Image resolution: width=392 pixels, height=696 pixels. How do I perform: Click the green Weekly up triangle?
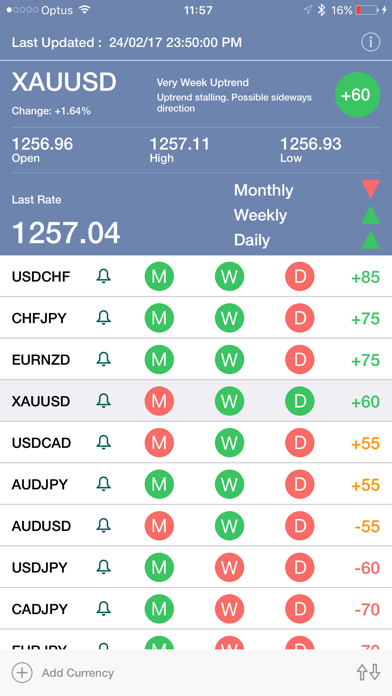[370, 215]
